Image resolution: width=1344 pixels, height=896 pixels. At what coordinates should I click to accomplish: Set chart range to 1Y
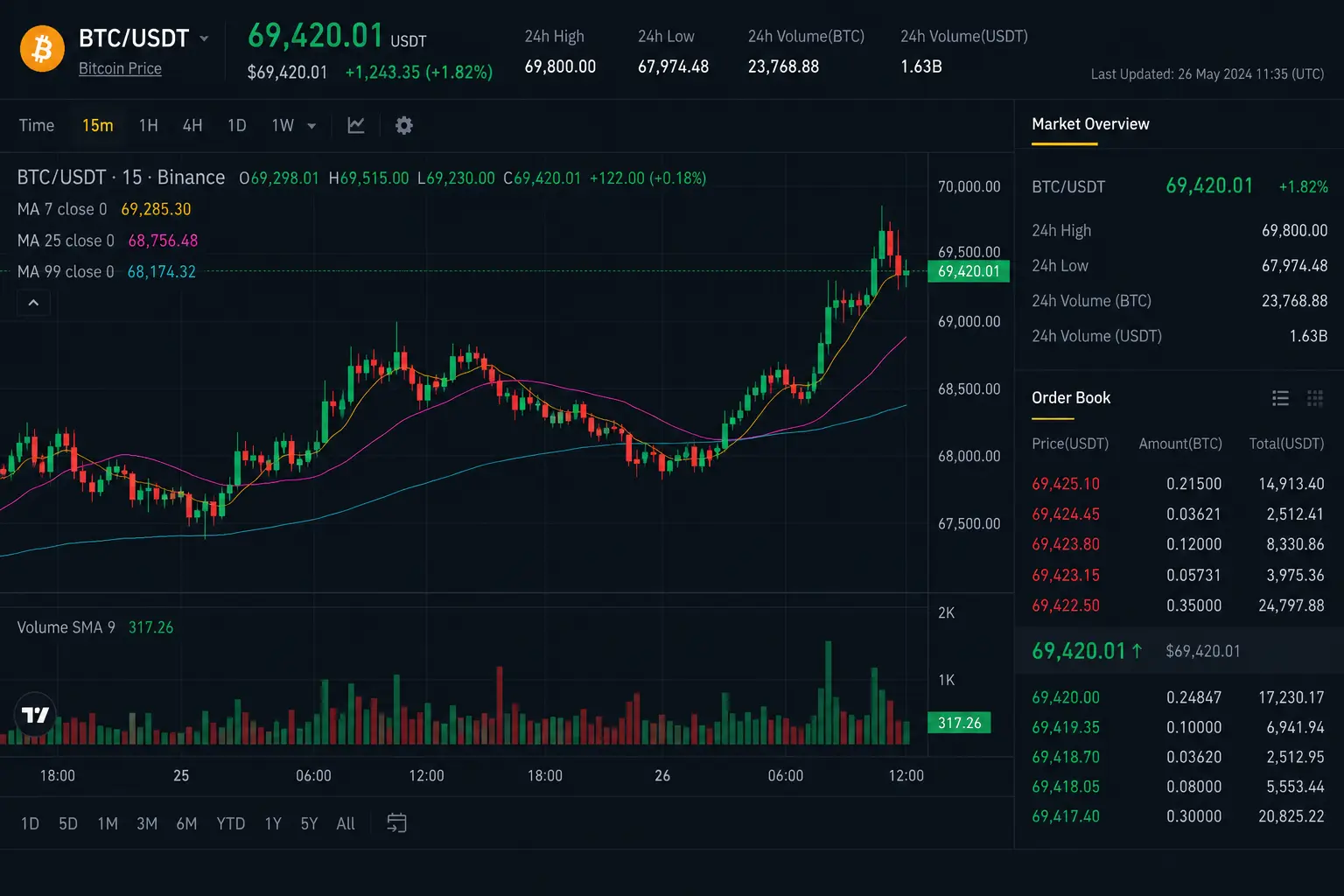click(273, 823)
